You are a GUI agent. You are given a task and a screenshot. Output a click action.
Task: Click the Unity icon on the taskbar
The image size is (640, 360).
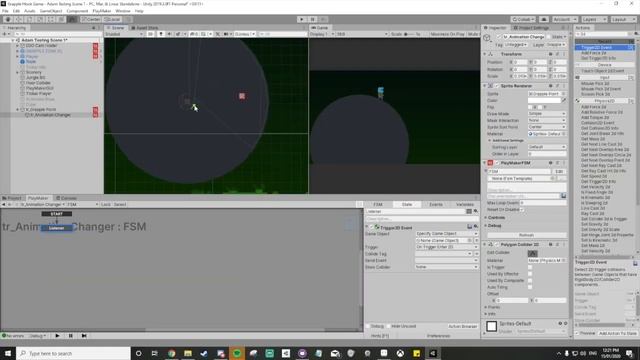433,353
